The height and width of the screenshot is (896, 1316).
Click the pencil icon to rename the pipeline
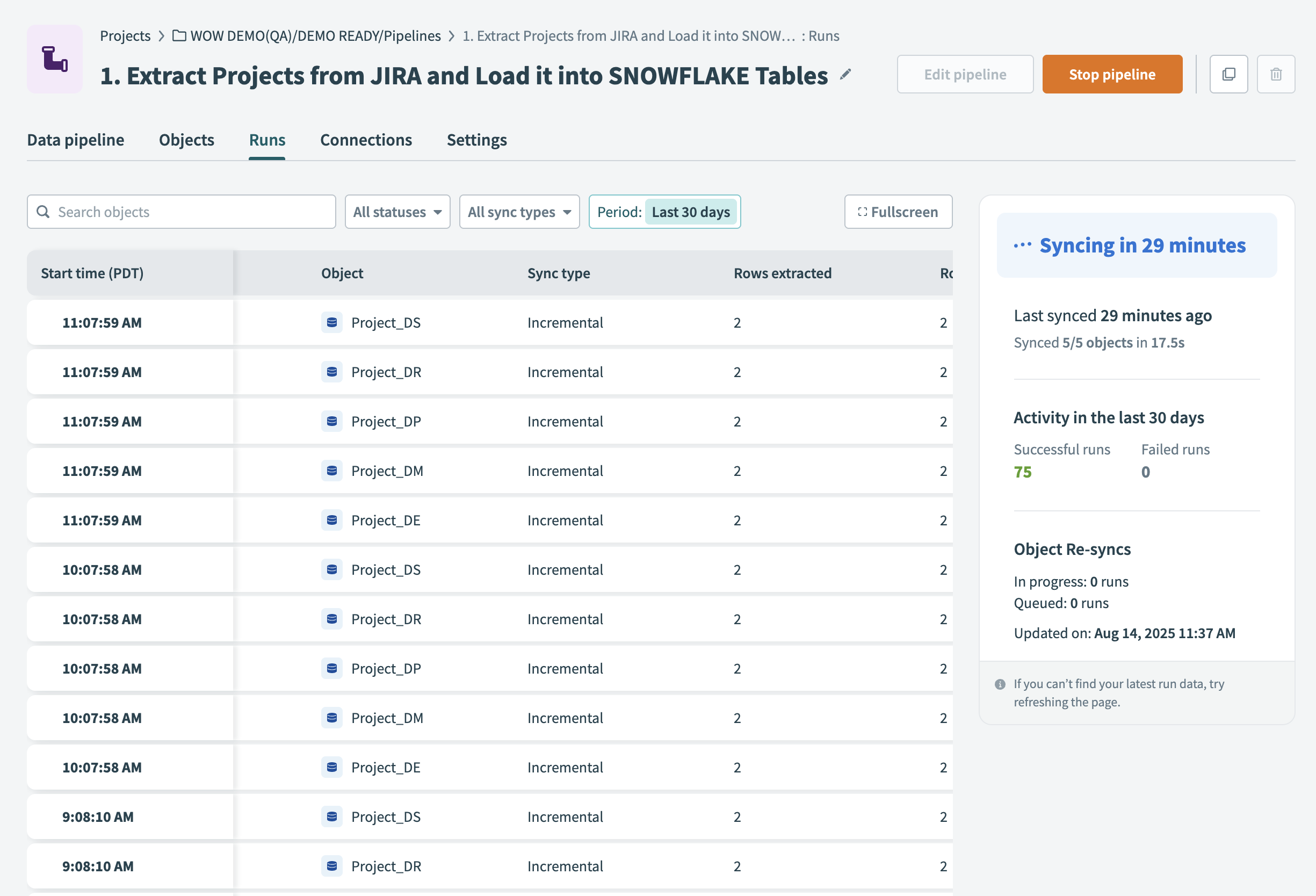coord(845,74)
